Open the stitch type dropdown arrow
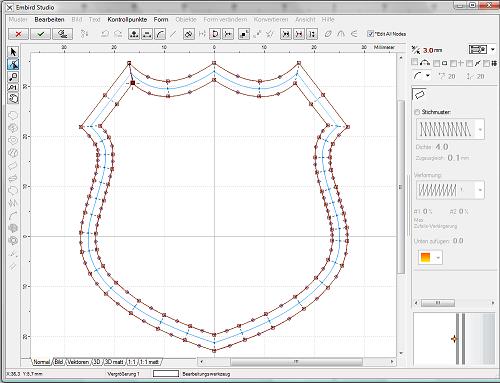Image resolution: width=500 pixels, height=383 pixels. pyautogui.click(x=493, y=50)
